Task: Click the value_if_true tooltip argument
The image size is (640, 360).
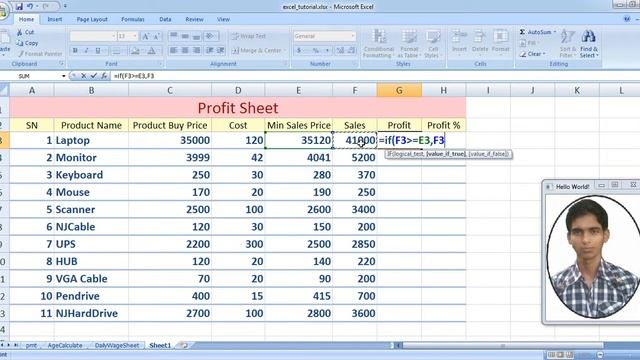Action: (446, 154)
